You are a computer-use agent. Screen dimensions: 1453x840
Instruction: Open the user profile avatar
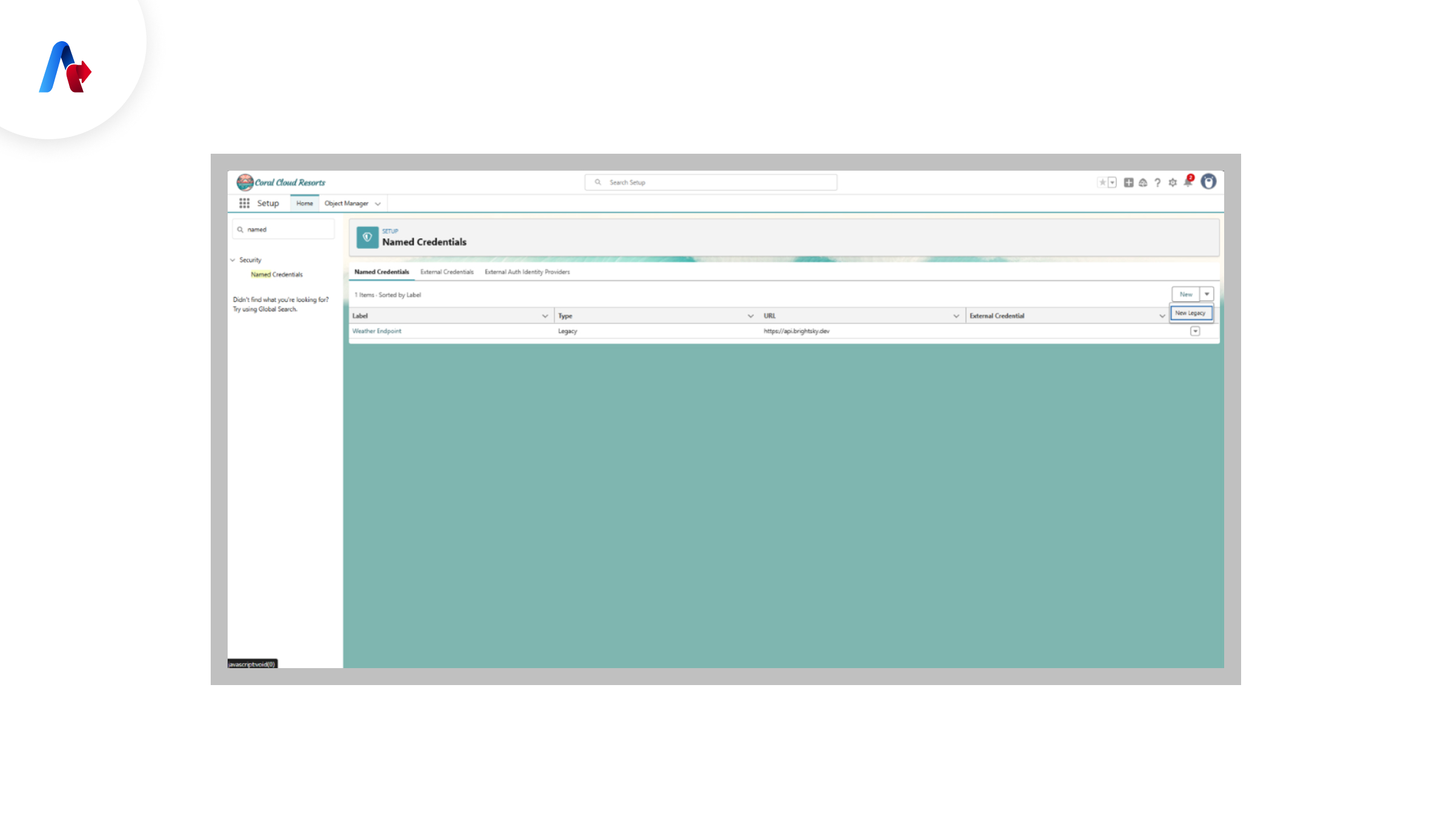point(1208,182)
